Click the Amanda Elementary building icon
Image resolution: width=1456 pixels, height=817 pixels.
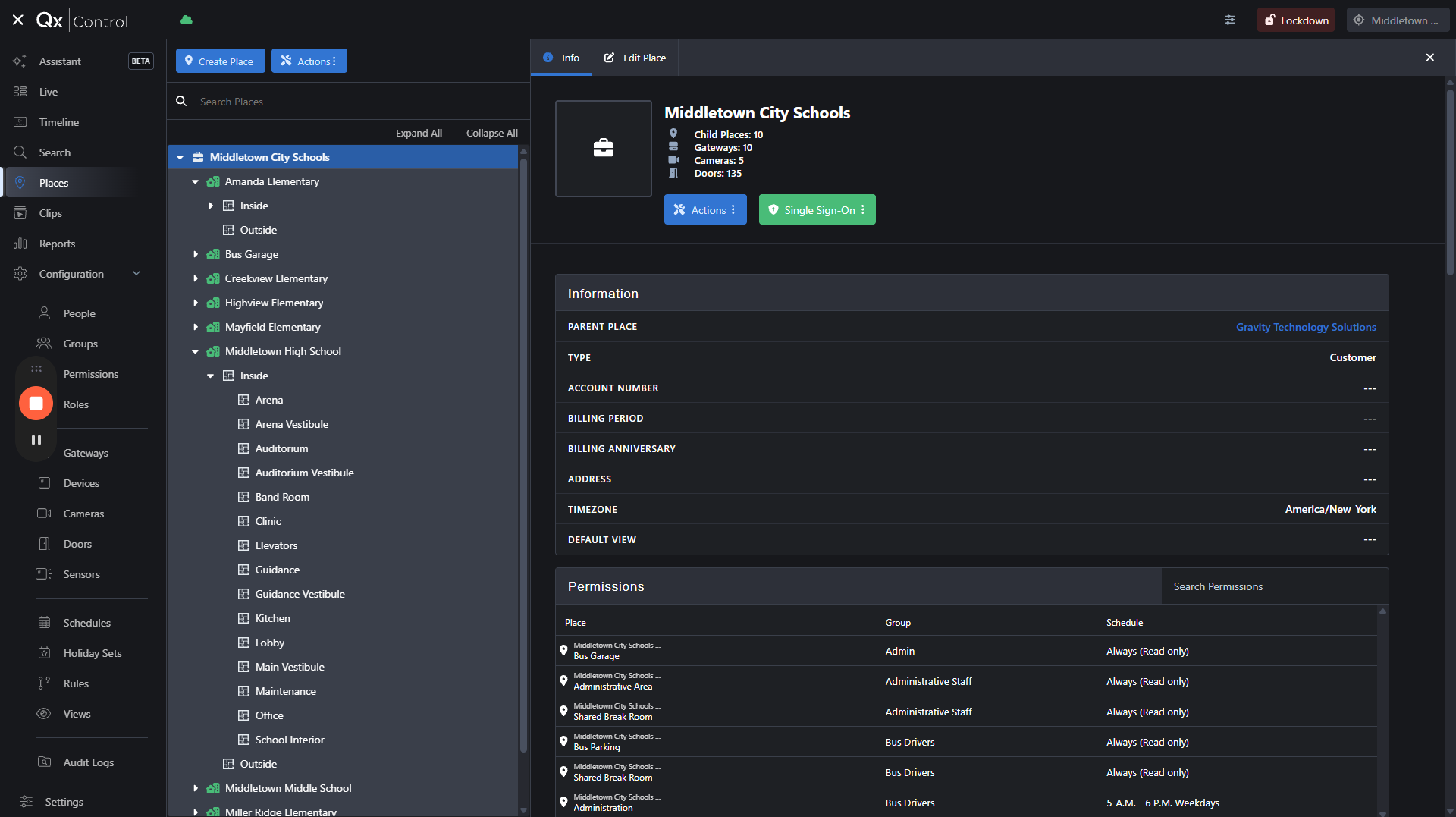[x=213, y=181]
